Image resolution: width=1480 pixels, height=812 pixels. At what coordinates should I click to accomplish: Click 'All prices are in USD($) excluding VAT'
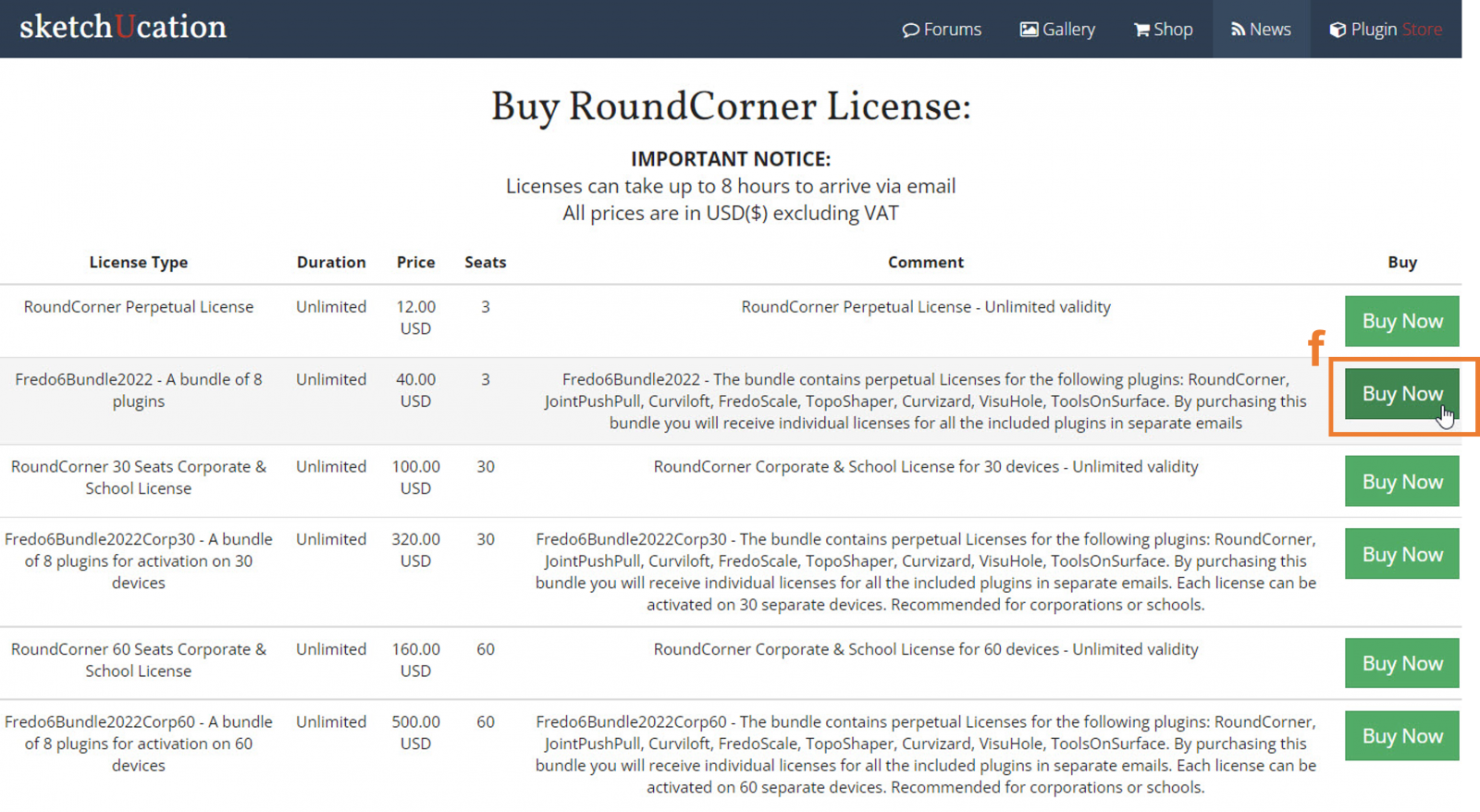731,213
